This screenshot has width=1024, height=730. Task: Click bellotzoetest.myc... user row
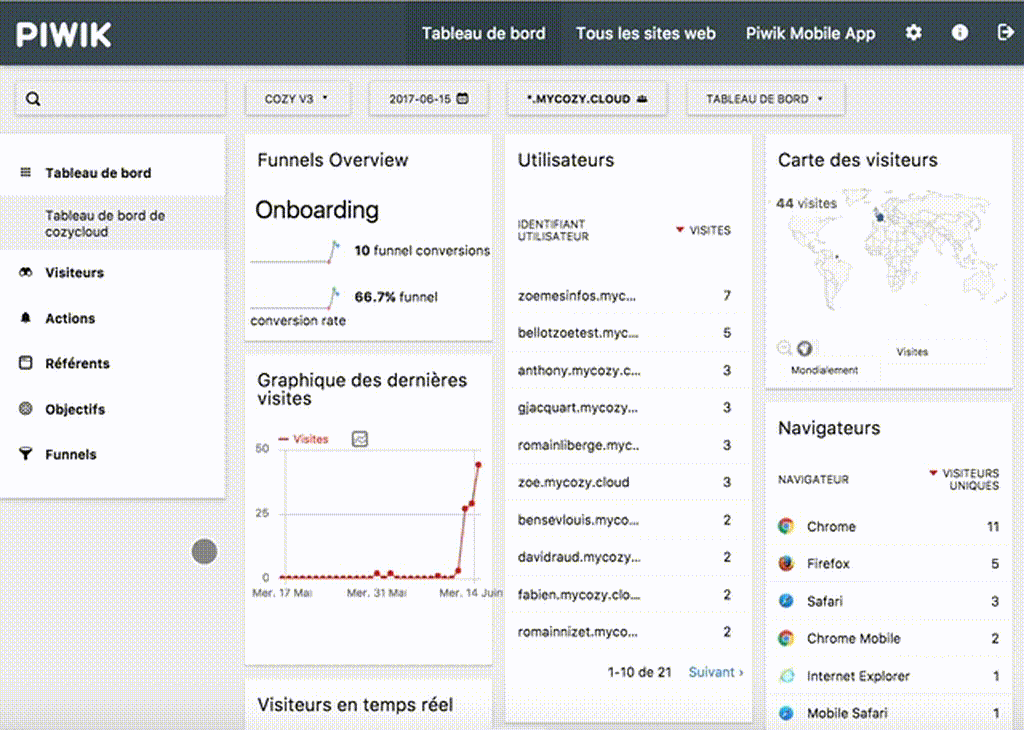[x=628, y=333]
